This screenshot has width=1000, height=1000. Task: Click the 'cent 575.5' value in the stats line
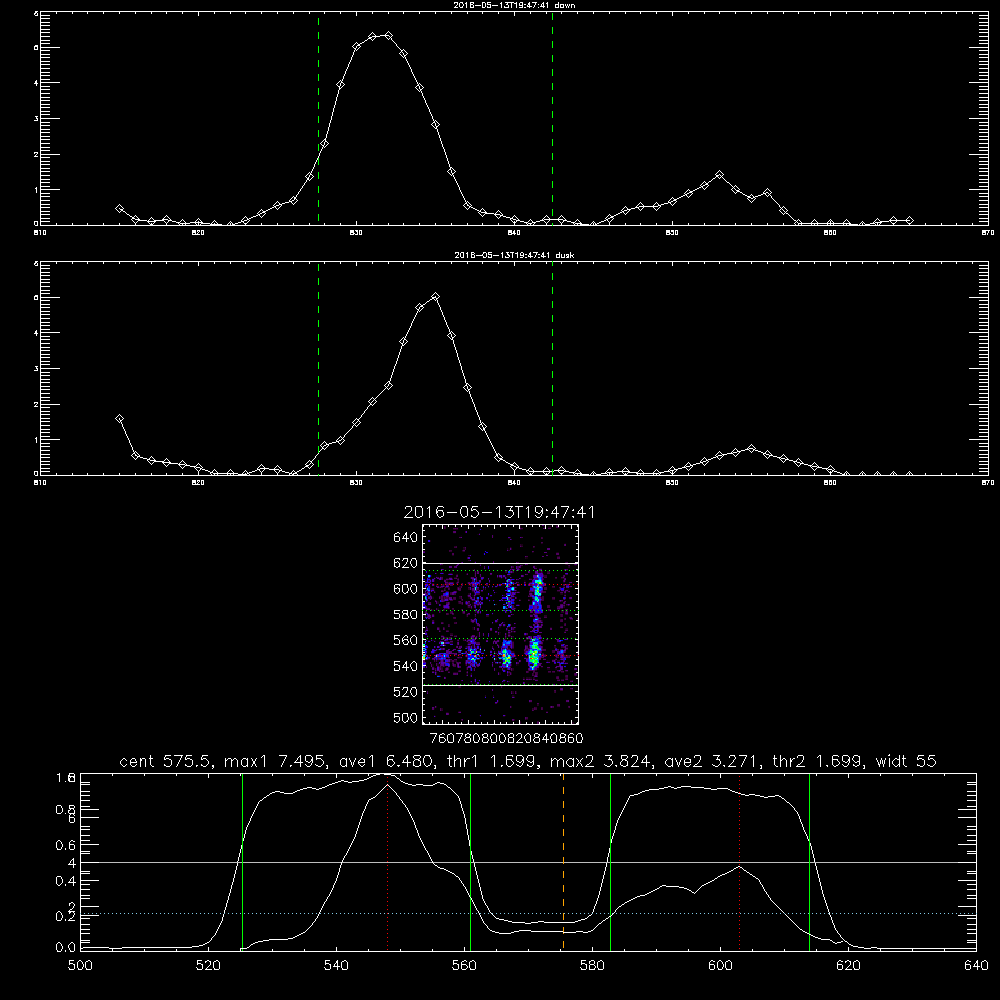[x=166, y=761]
